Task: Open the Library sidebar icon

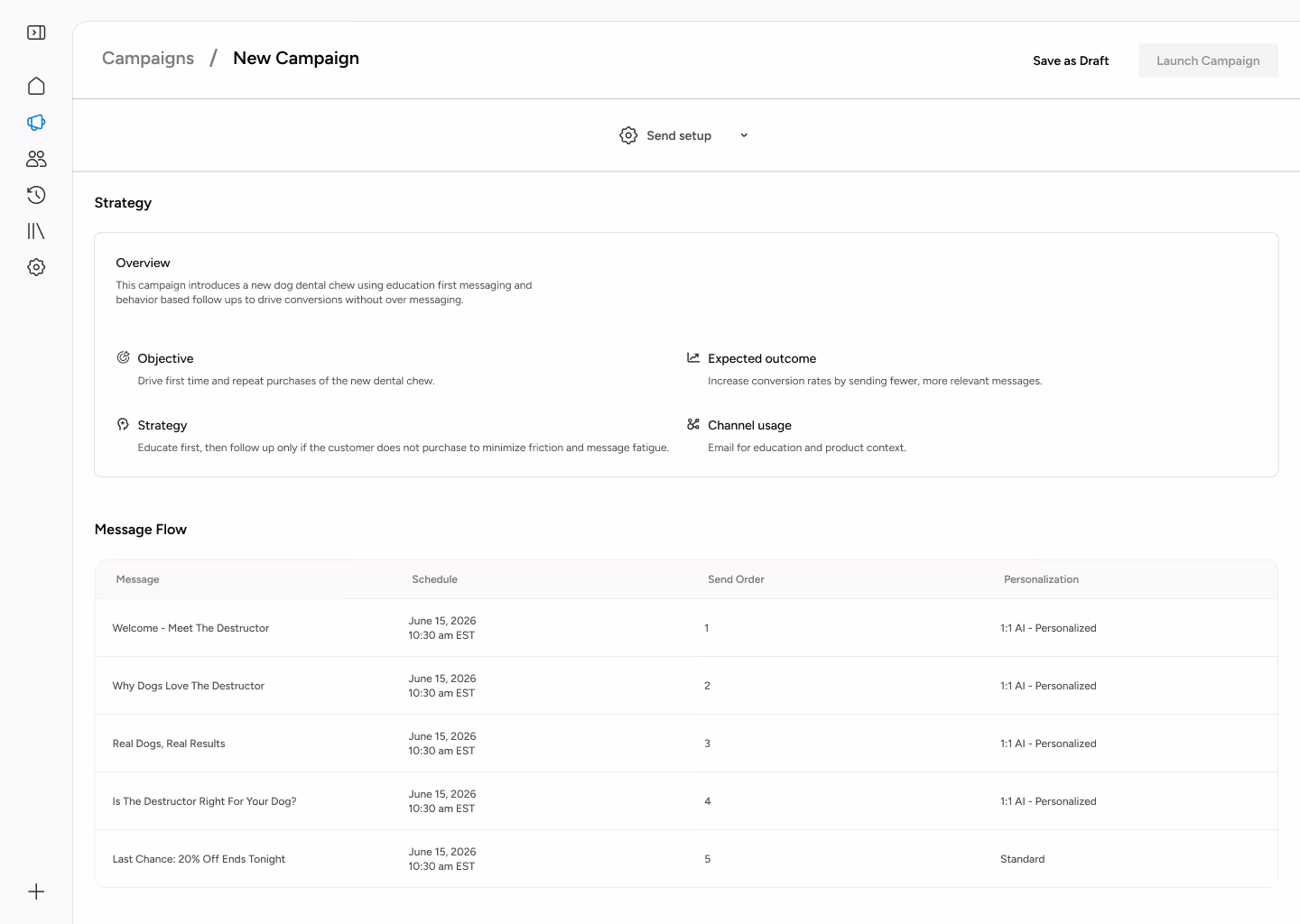Action: coord(36,230)
